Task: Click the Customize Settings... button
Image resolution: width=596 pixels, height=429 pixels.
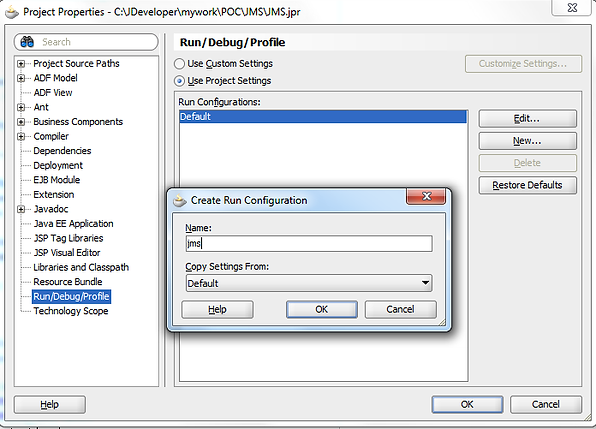Action: 523,64
